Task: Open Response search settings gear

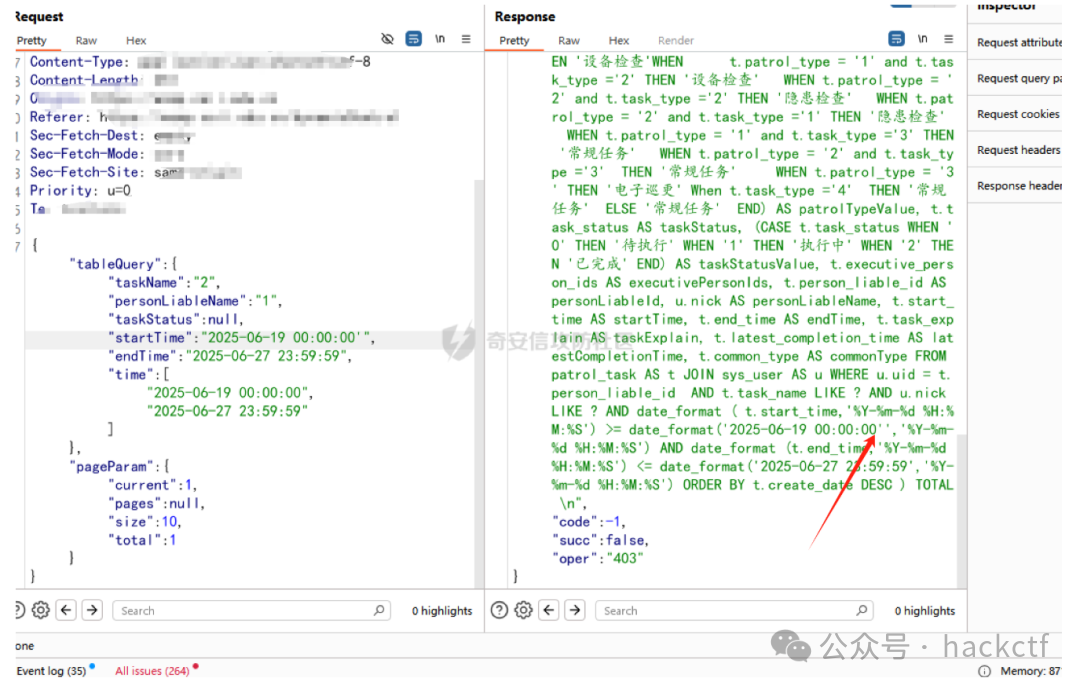Action: pos(523,610)
